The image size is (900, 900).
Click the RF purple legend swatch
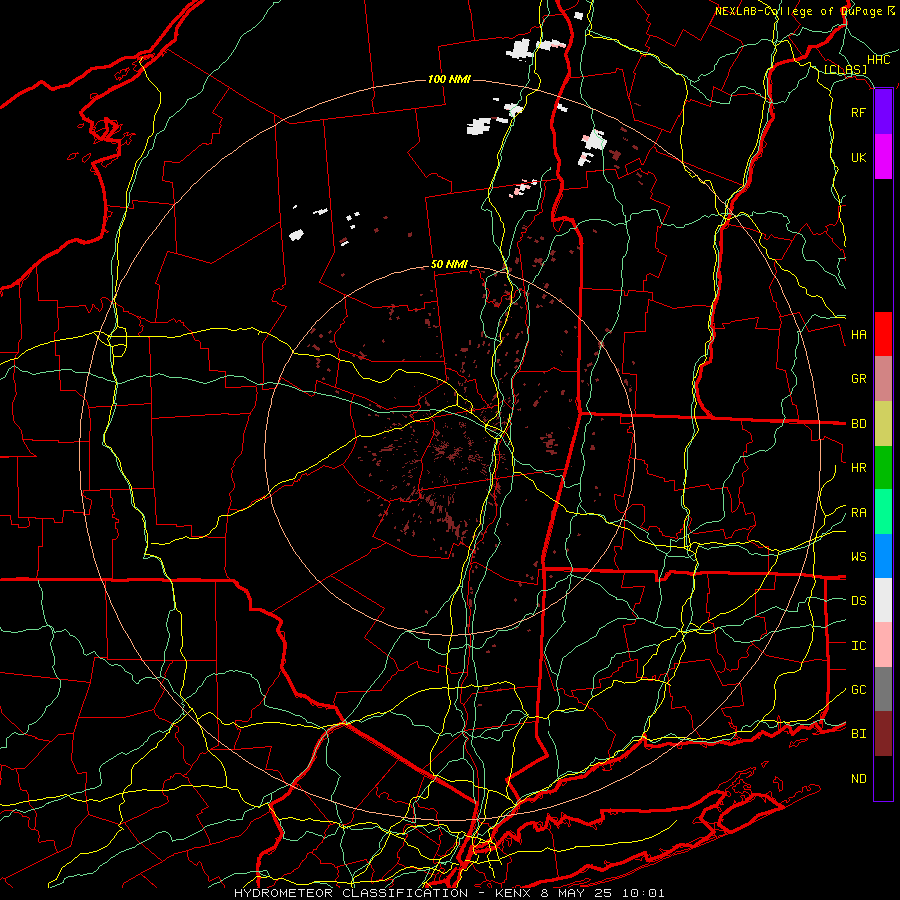tap(883, 112)
